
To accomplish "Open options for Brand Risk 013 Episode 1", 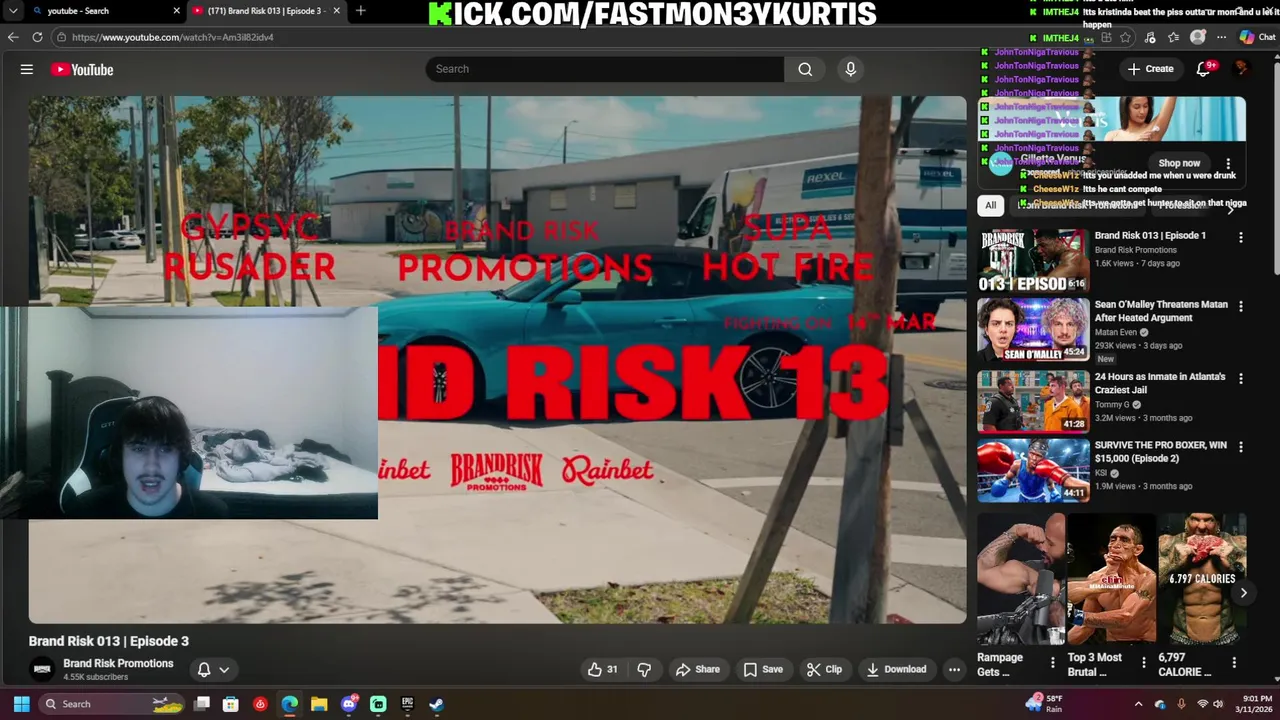I will click(1241, 238).
